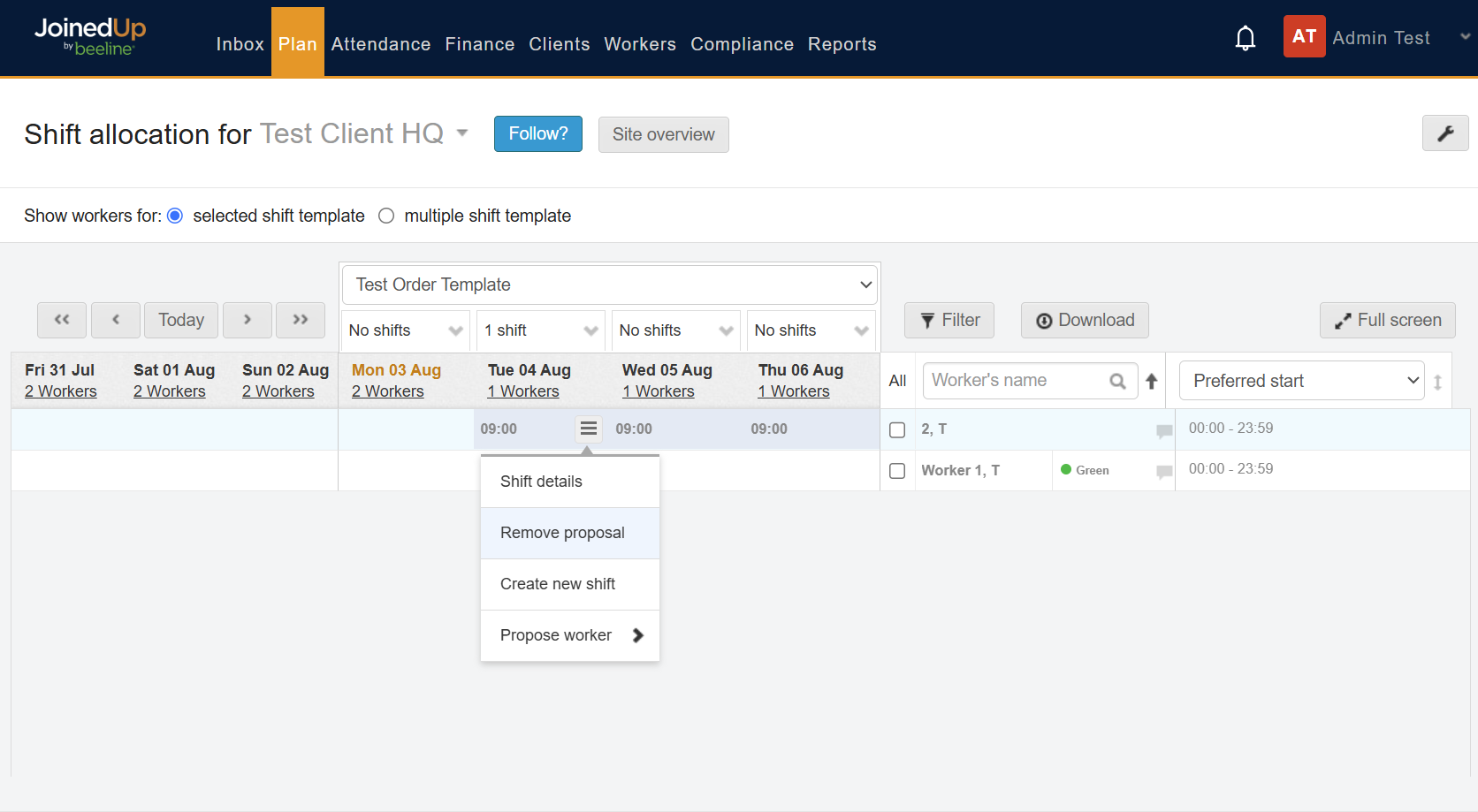The image size is (1478, 812).
Task: Select the 'selected shift template' radio
Action: (x=175, y=216)
